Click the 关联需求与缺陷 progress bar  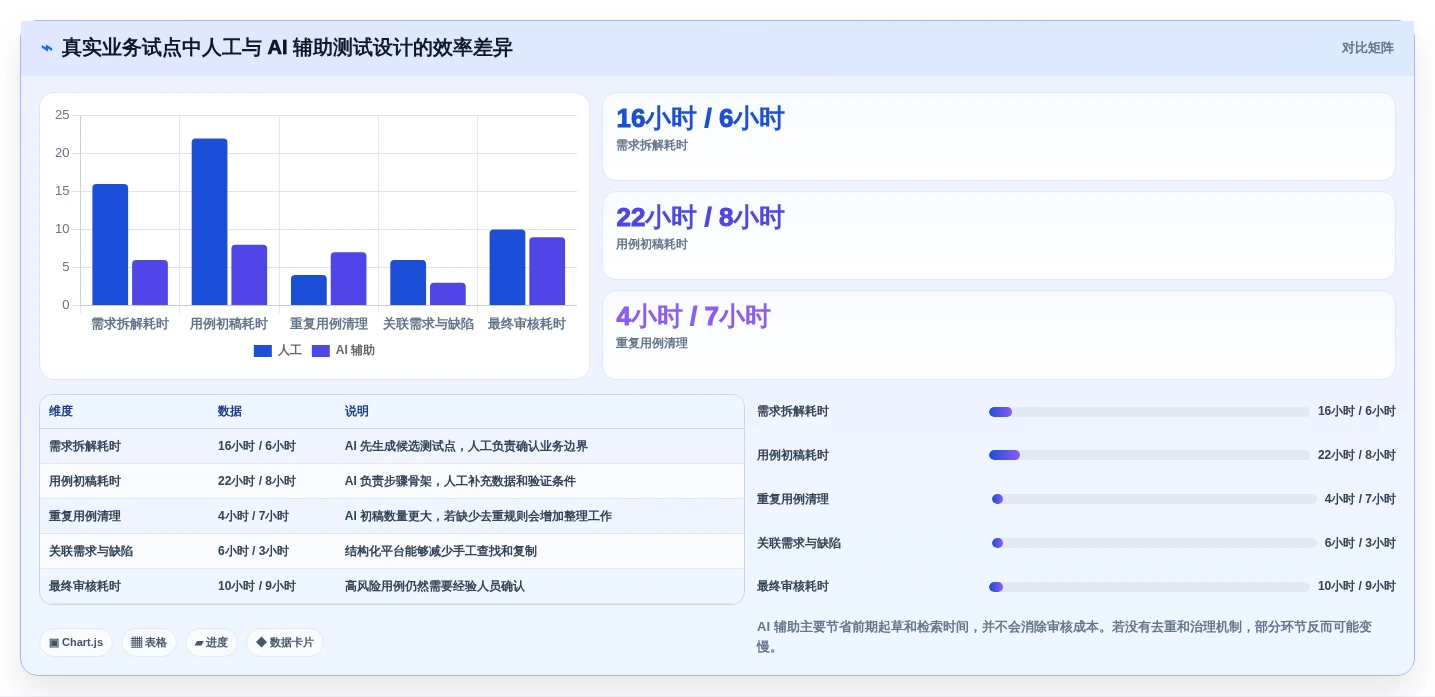pyautogui.click(x=1154, y=543)
